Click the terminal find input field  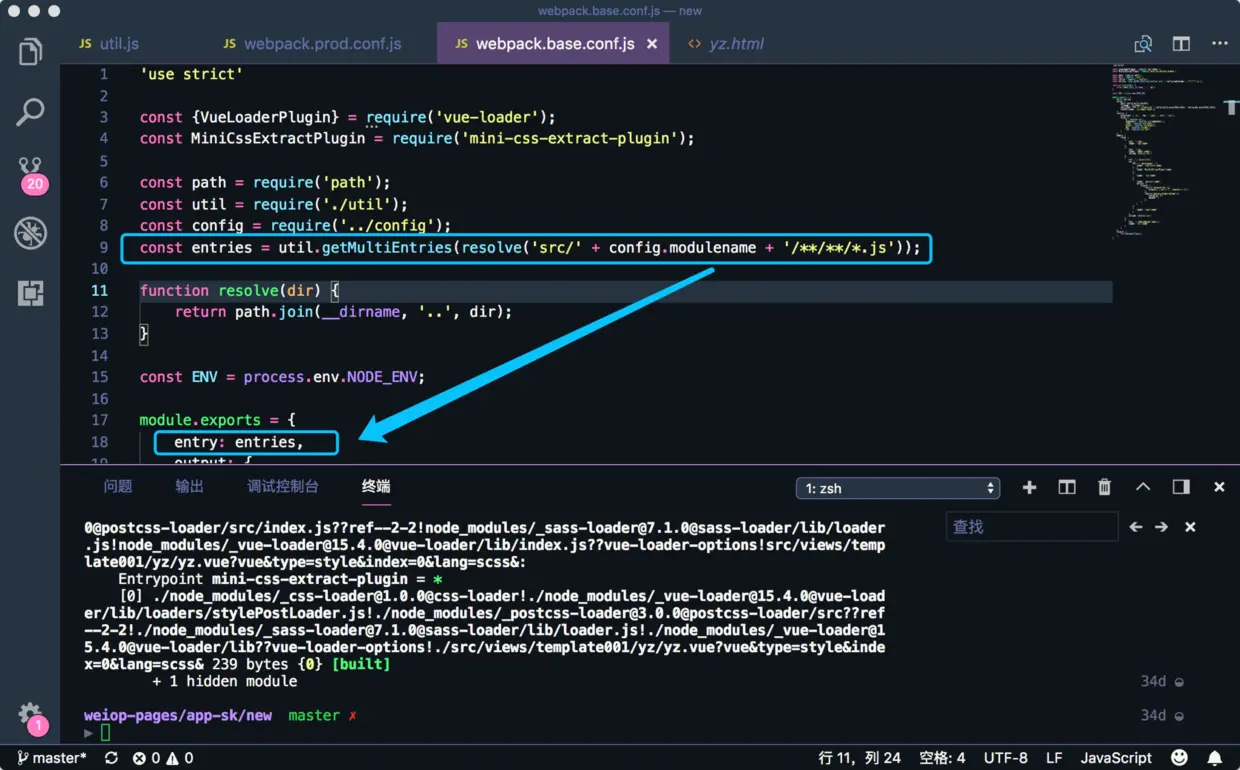point(1031,527)
